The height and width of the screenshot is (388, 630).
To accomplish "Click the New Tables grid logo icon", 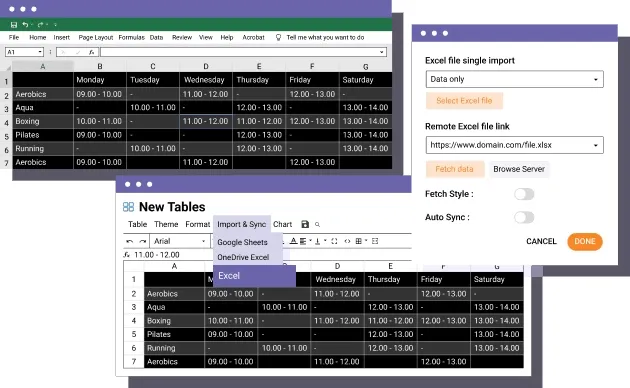I will tap(128, 207).
